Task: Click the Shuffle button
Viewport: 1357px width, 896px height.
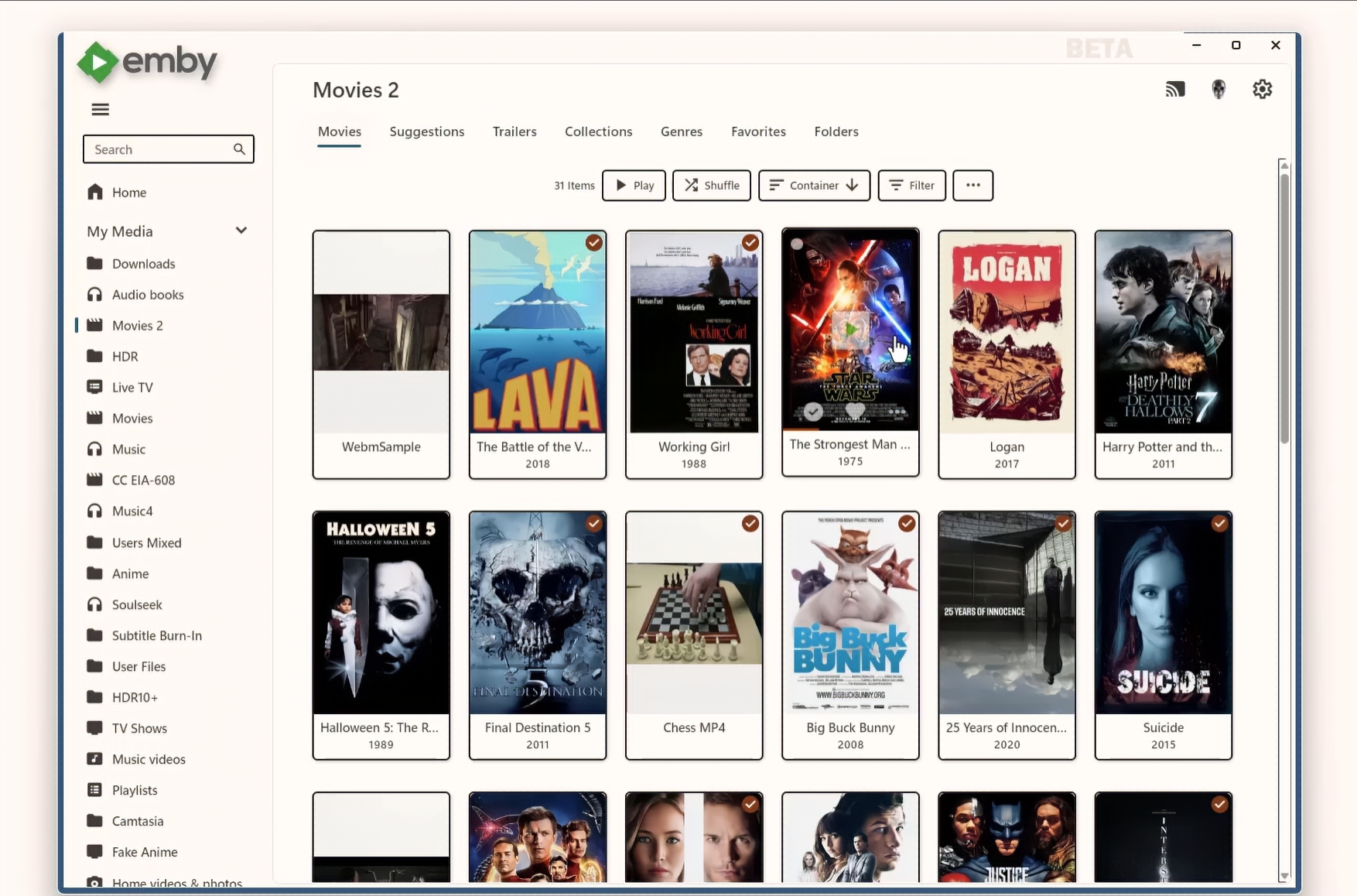Action: click(x=711, y=185)
